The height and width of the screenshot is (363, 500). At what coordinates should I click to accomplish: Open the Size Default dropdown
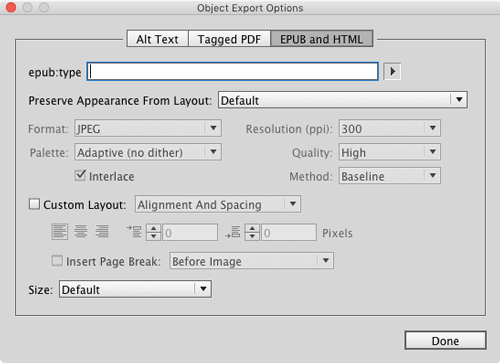(135, 289)
